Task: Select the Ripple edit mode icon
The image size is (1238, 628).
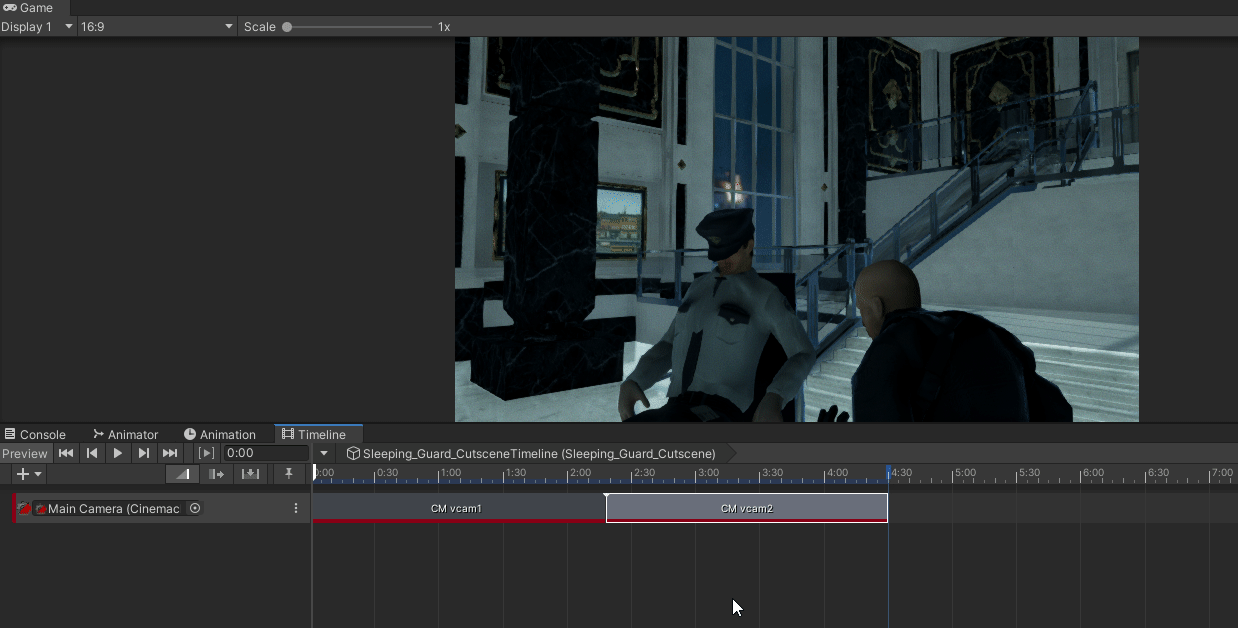Action: pos(216,474)
